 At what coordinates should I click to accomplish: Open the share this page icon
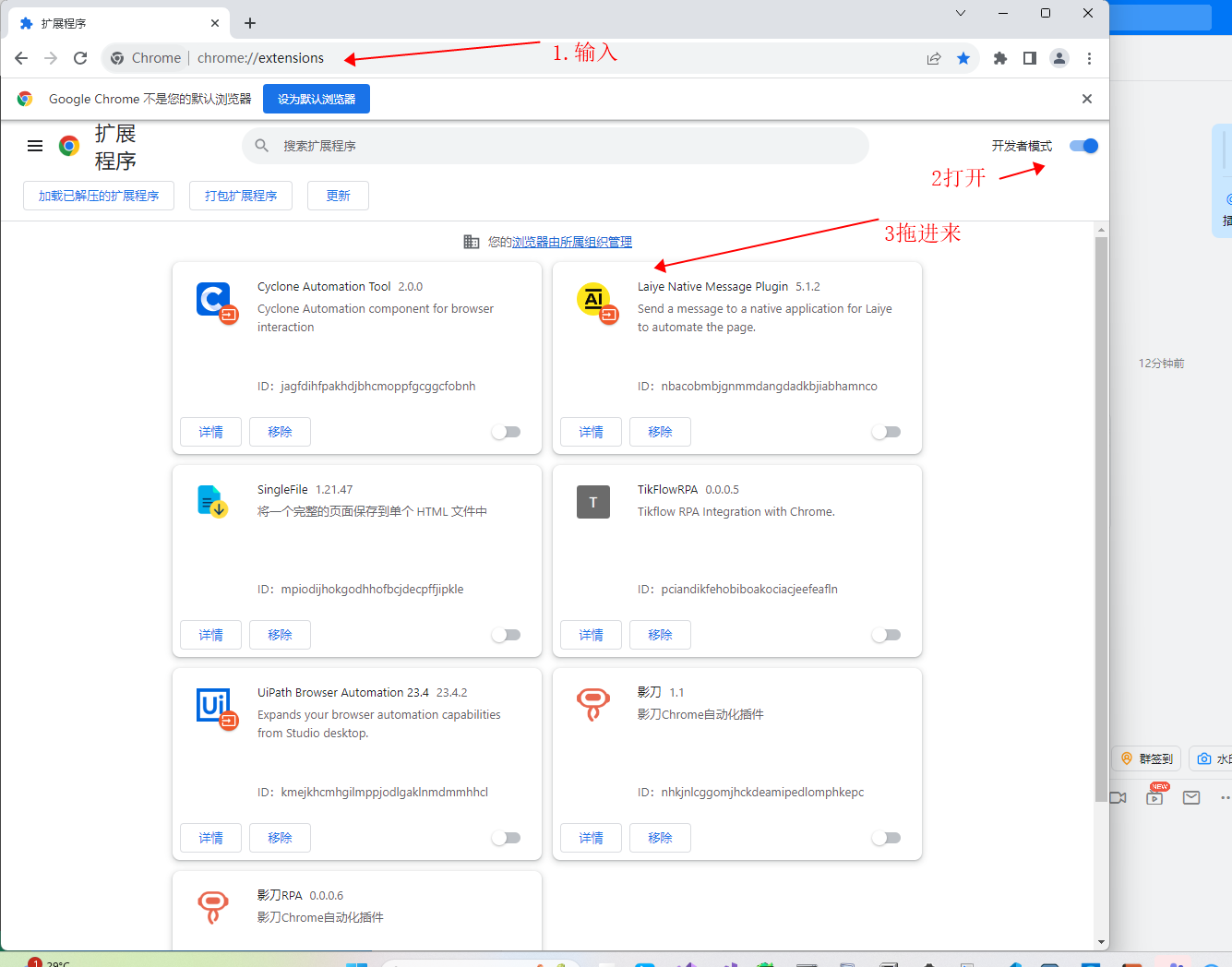934,58
